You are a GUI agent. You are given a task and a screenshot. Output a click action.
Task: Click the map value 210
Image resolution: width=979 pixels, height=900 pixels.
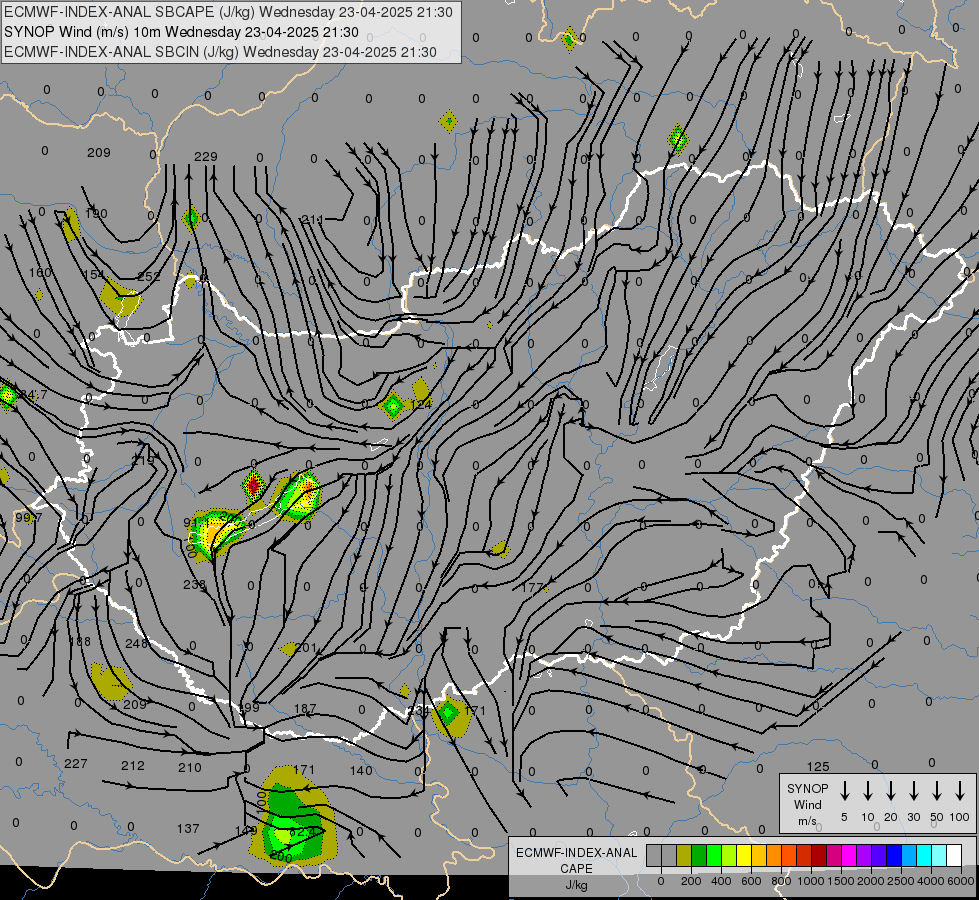coord(190,767)
